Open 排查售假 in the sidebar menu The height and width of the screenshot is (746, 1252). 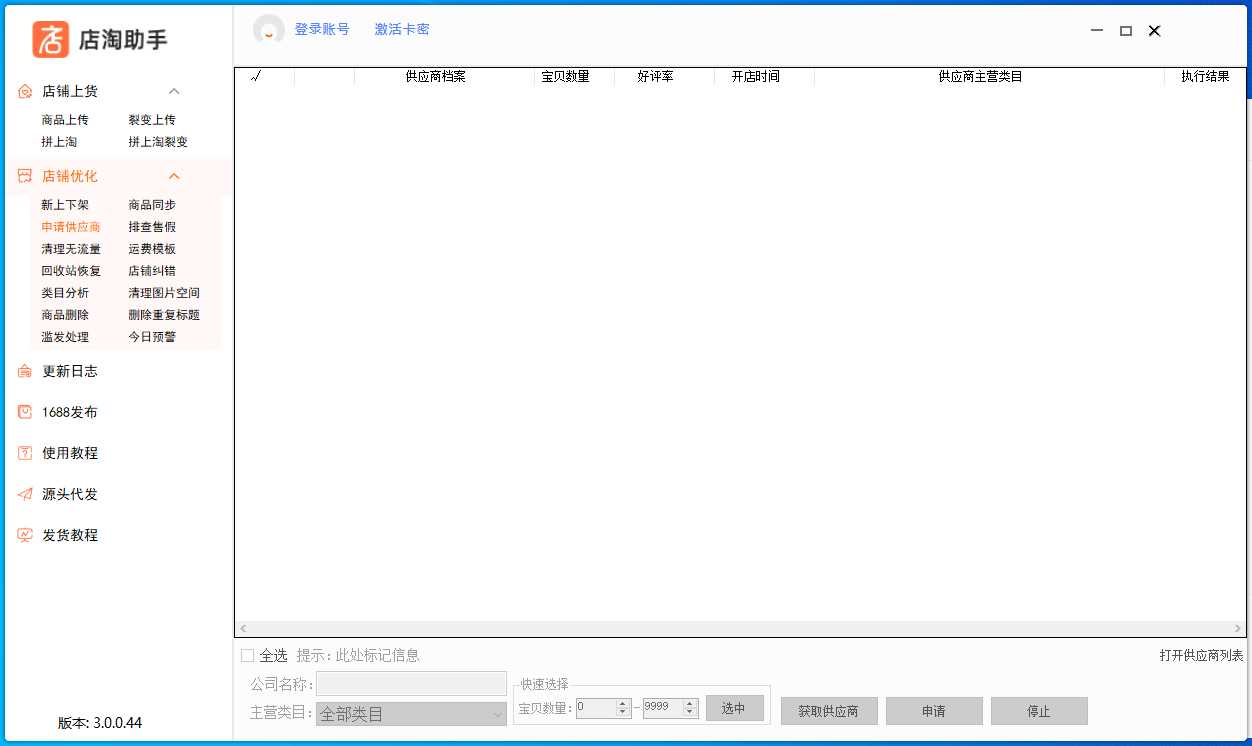[x=153, y=226]
